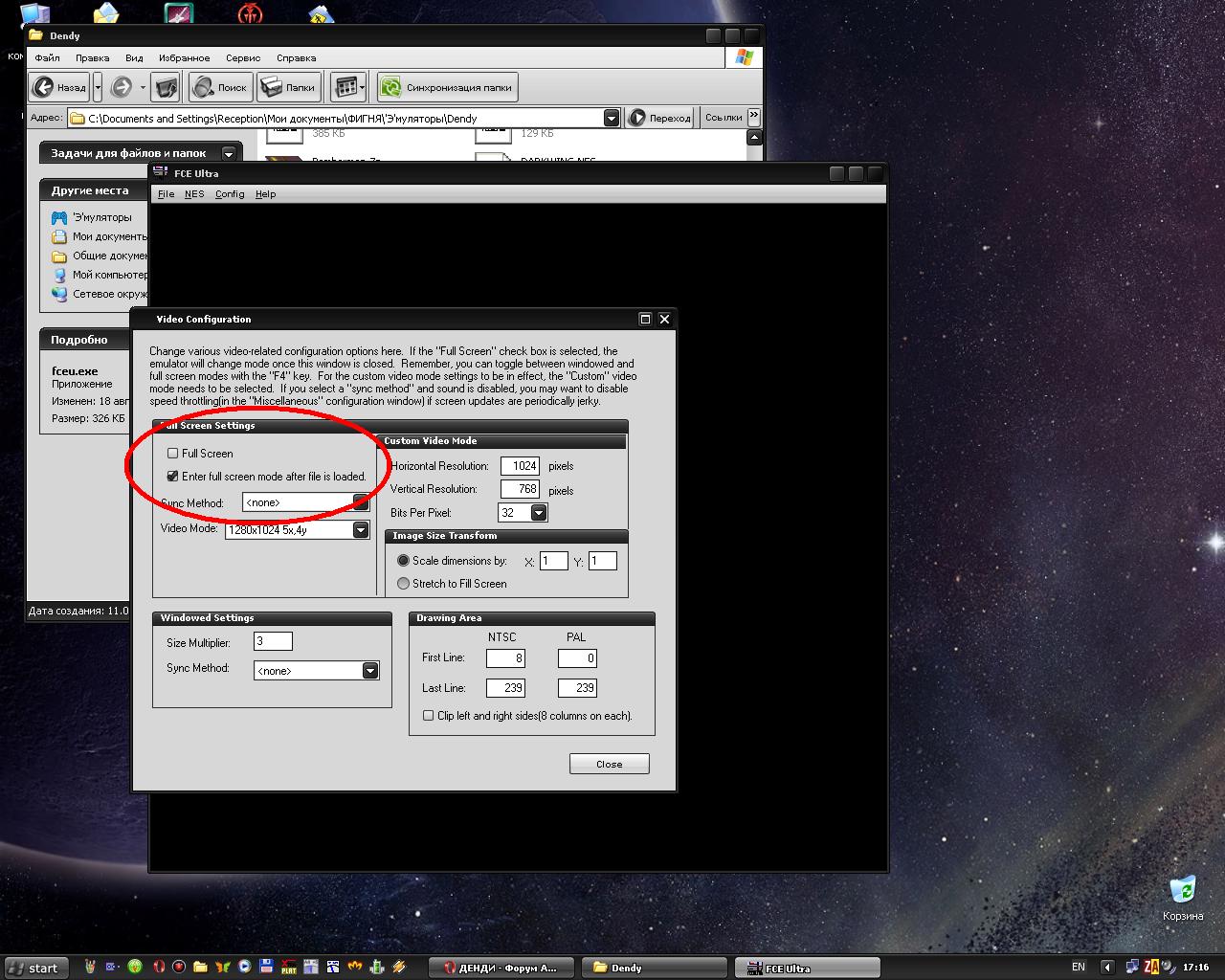This screenshot has width=1225, height=980.
Task: Open Поиск search in Dendy toolbar
Action: point(221,87)
